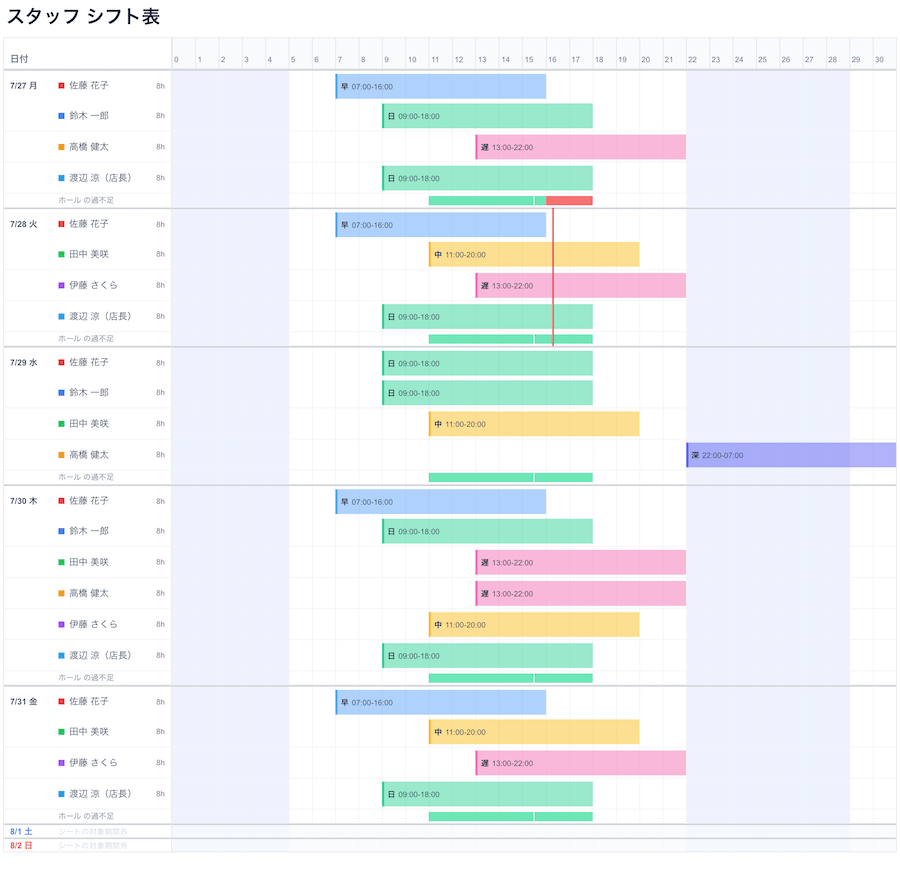Click light-blue square beside 渡辺 涼 (店長) on 7/31

click(61, 794)
